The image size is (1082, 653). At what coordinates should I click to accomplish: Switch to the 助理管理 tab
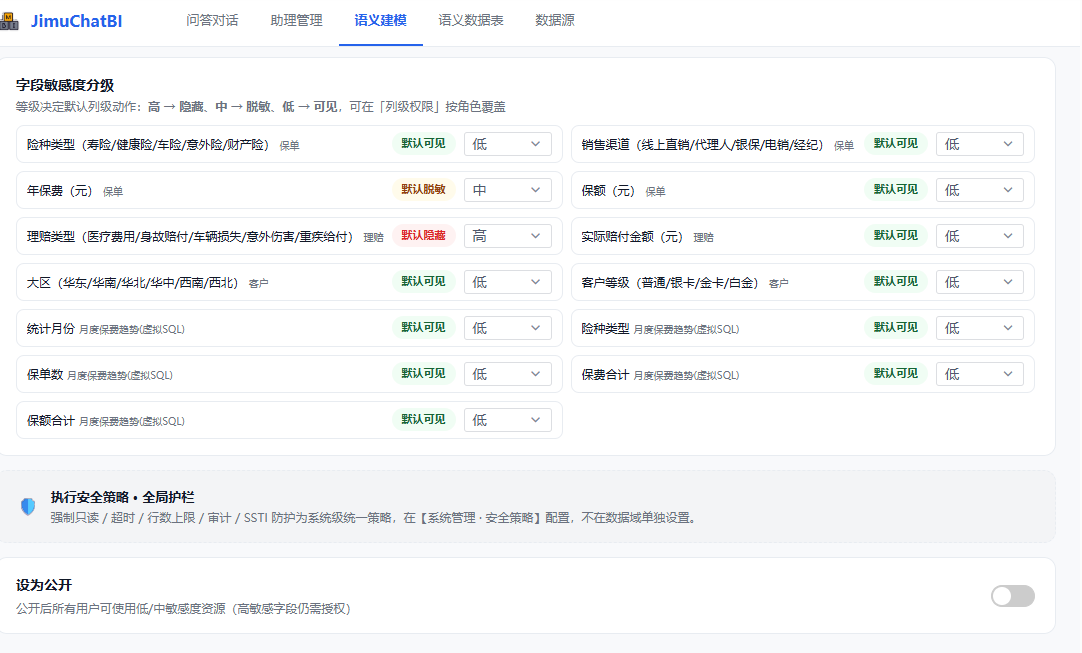(x=296, y=21)
